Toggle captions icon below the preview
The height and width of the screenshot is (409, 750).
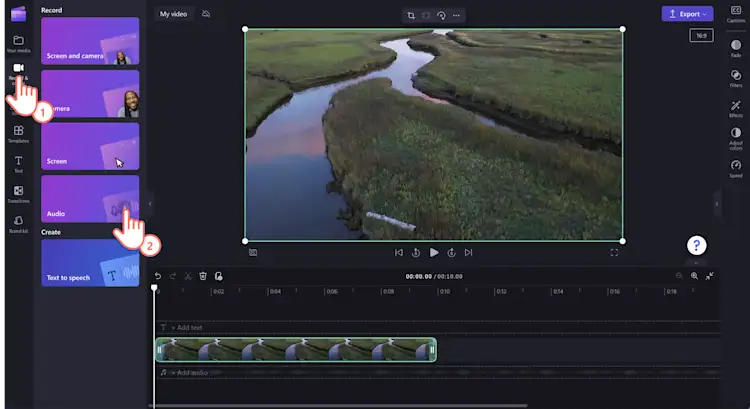pos(253,253)
